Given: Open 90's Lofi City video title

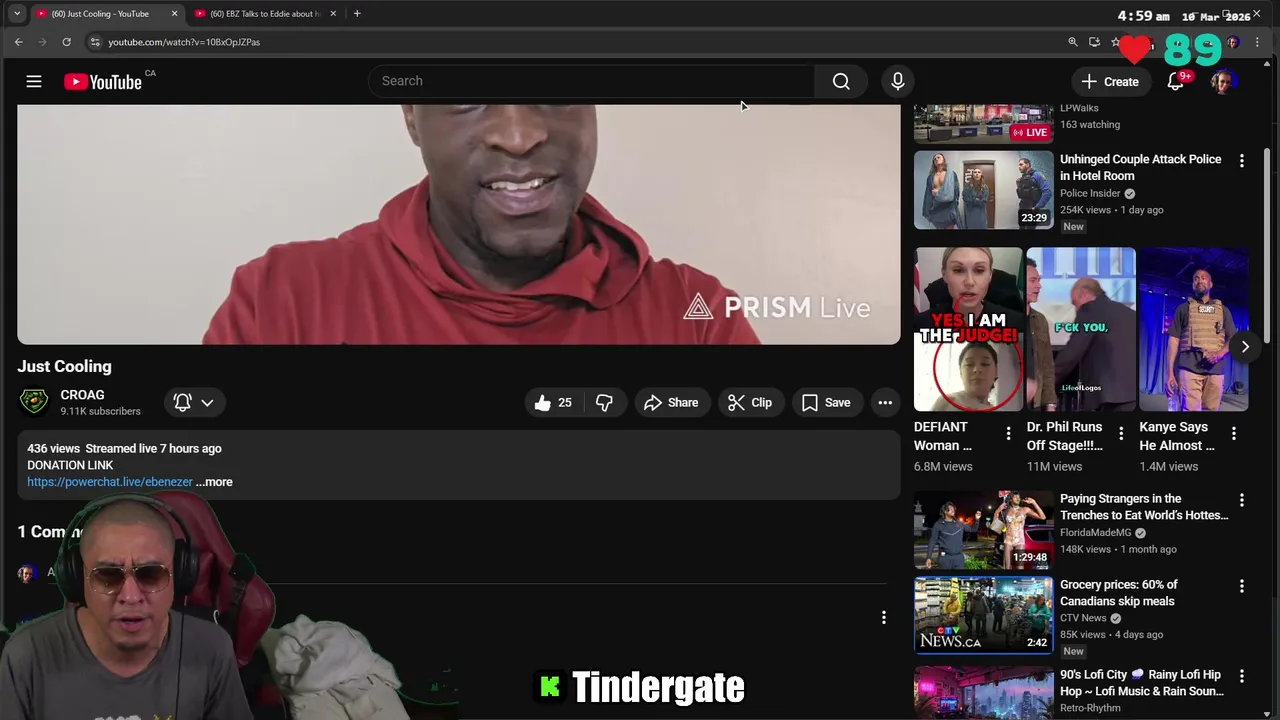Looking at the screenshot, I should (x=1142, y=683).
